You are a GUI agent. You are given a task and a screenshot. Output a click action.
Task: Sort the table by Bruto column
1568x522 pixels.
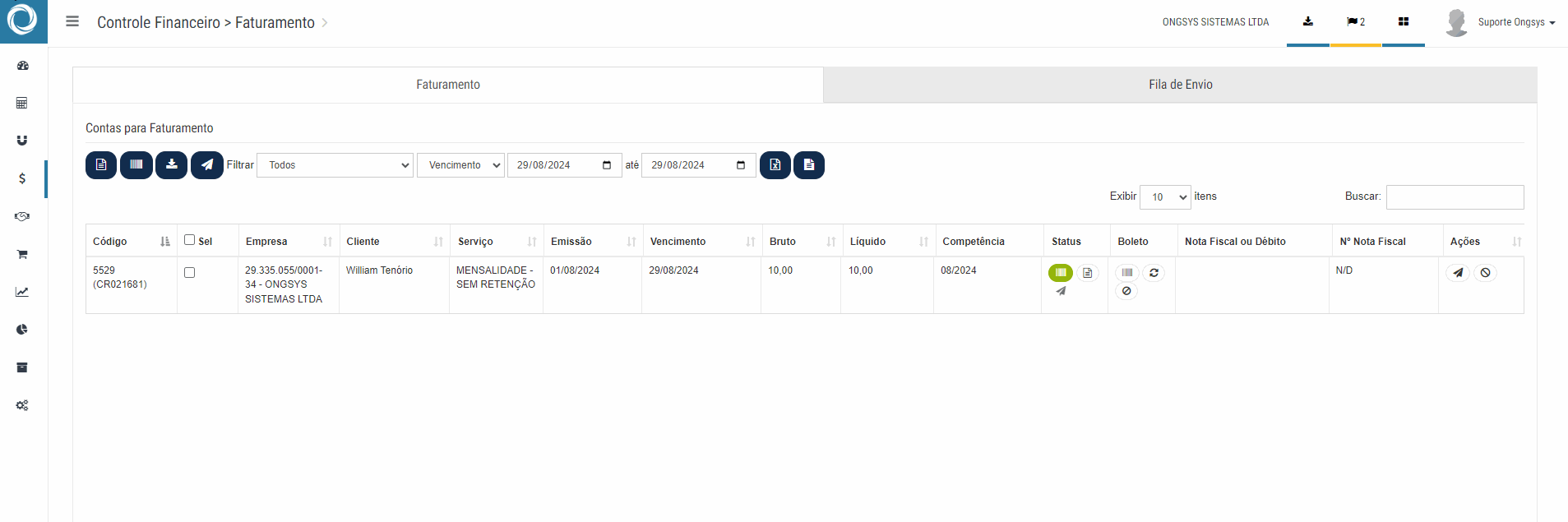click(802, 242)
